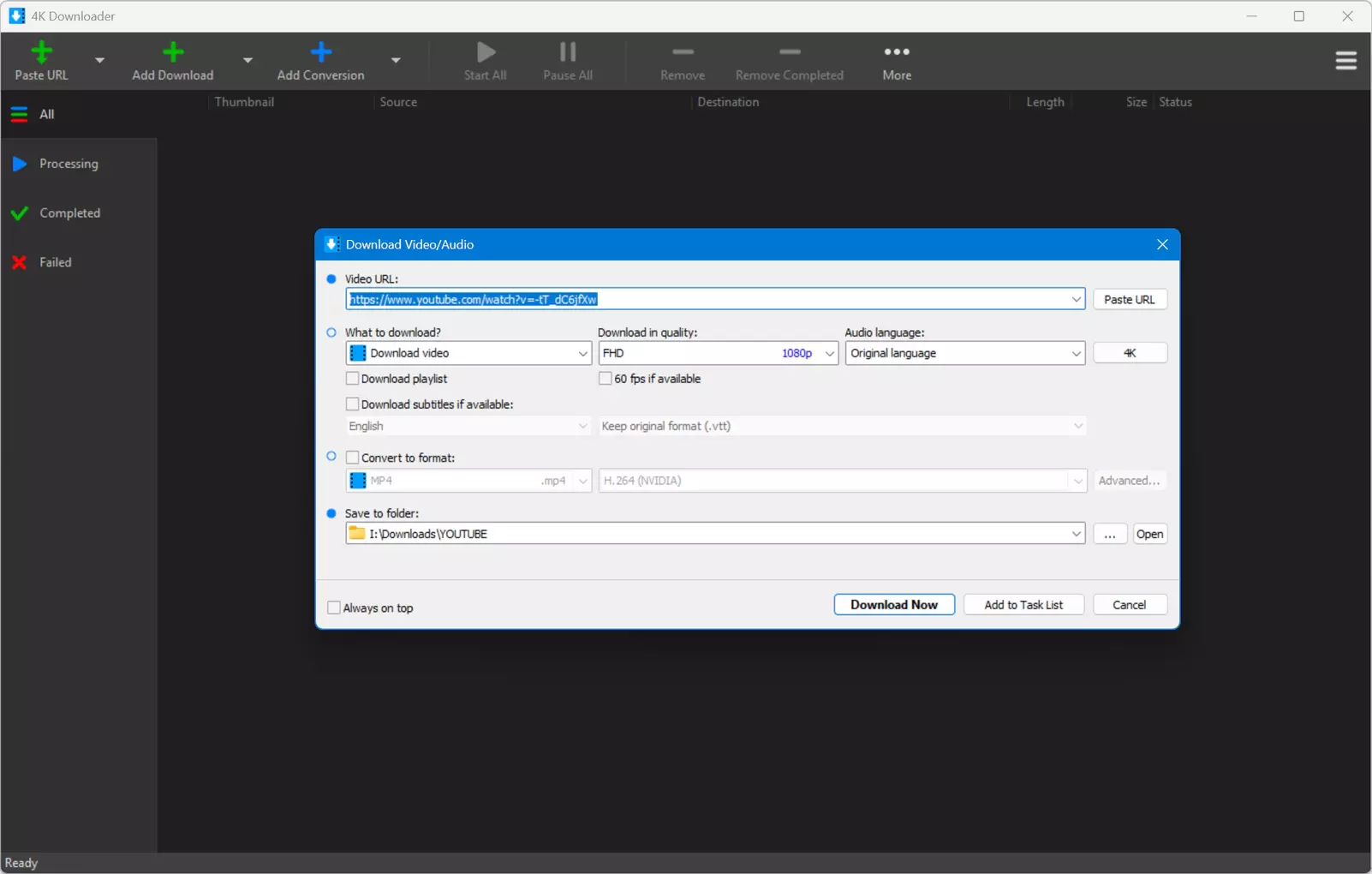Click the Add Download toolbar icon

(173, 52)
